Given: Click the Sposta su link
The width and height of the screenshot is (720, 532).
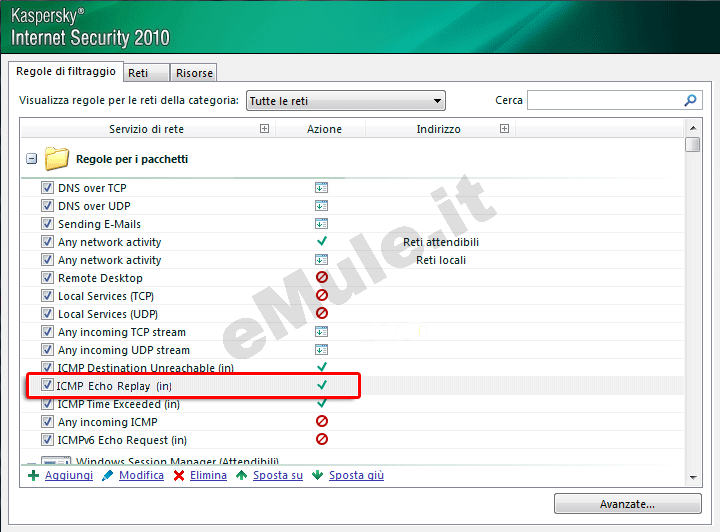Looking at the screenshot, I should (278, 476).
